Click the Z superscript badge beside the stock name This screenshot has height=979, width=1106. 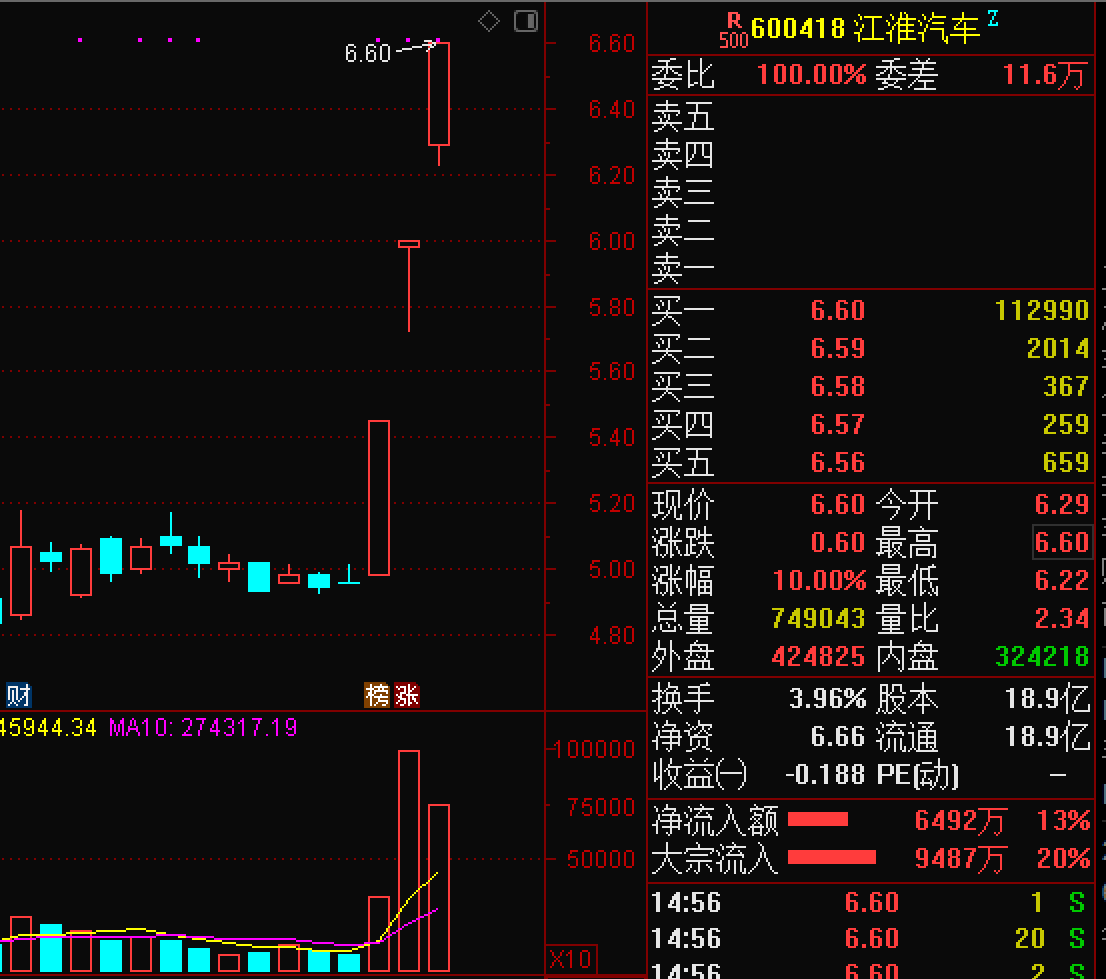[x=993, y=18]
